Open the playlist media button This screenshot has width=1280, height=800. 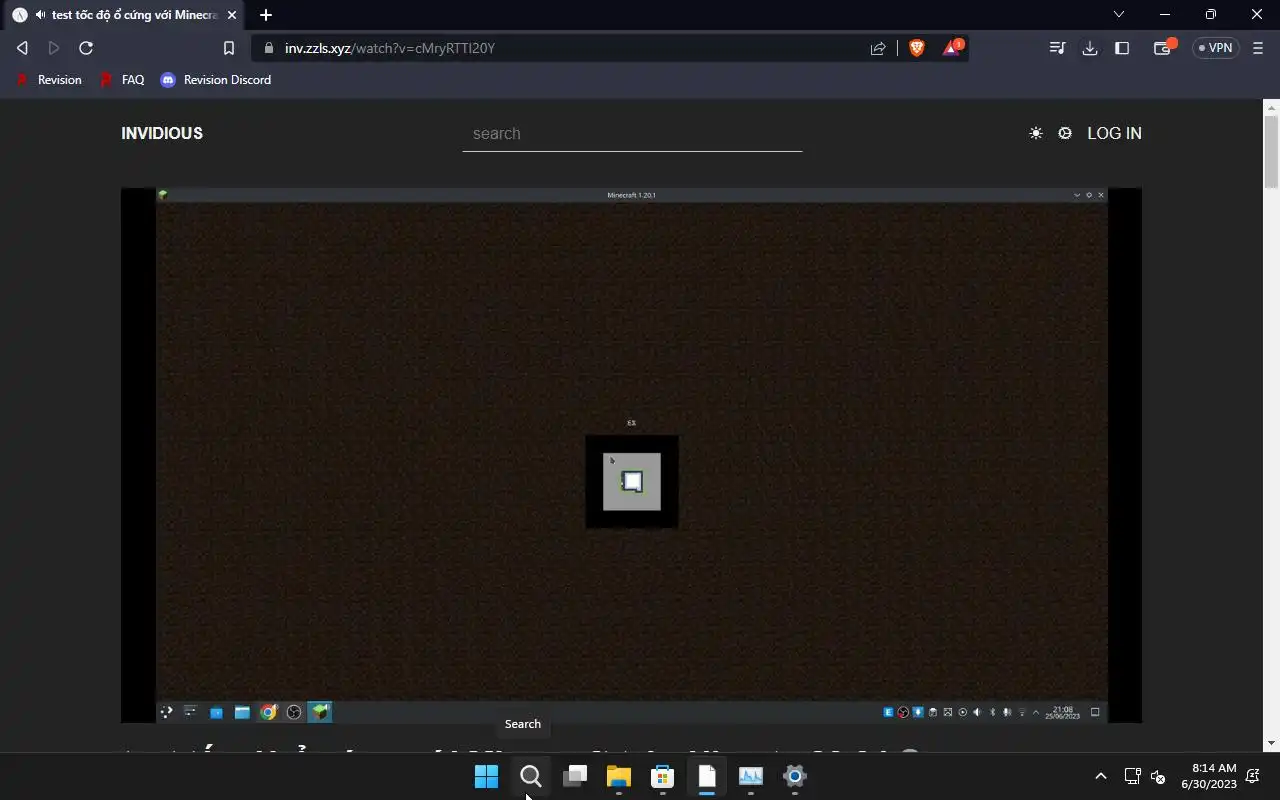point(1057,48)
